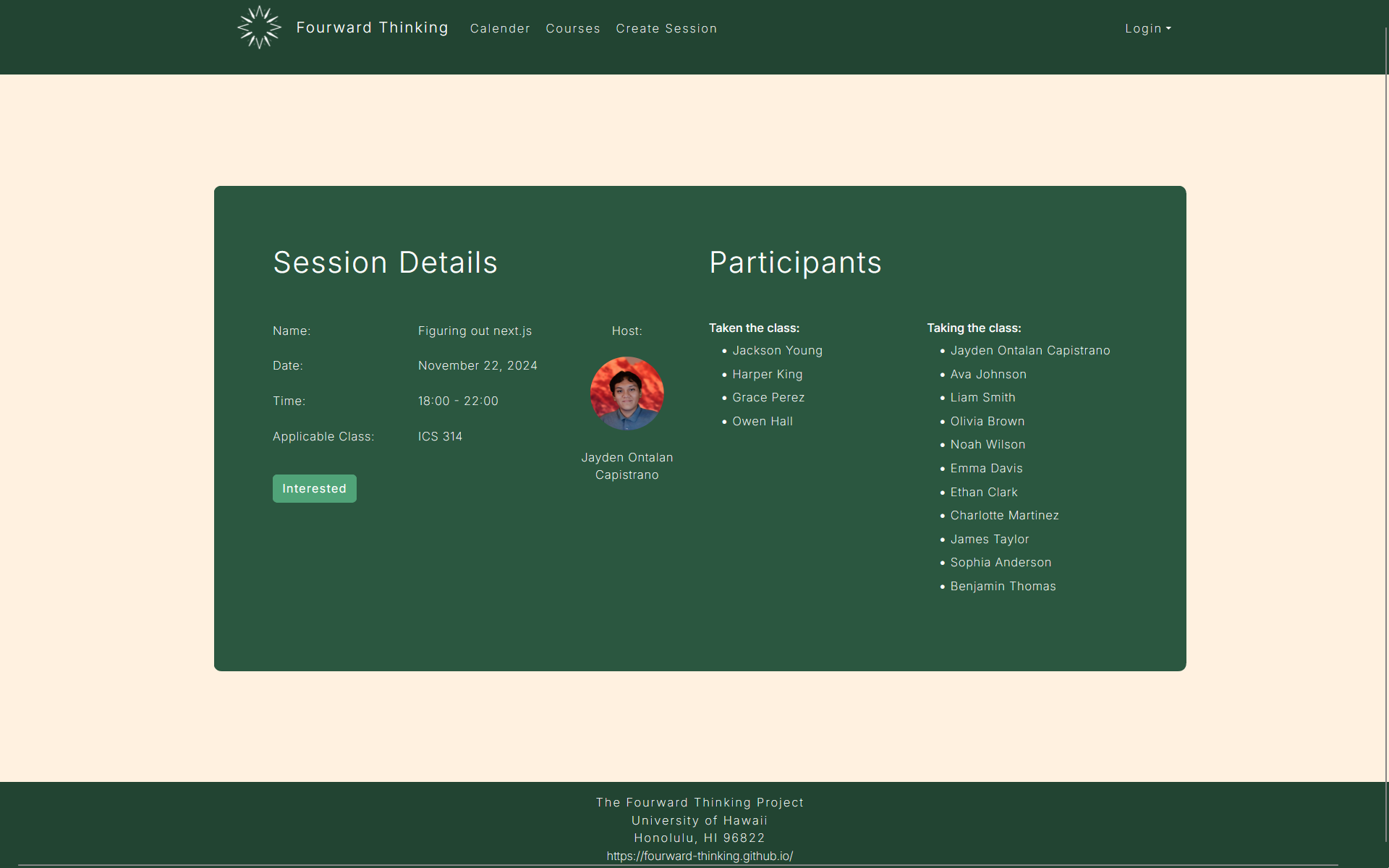Select Owen Hall under taken the class
Screen dimensions: 1389x868
pos(763,421)
